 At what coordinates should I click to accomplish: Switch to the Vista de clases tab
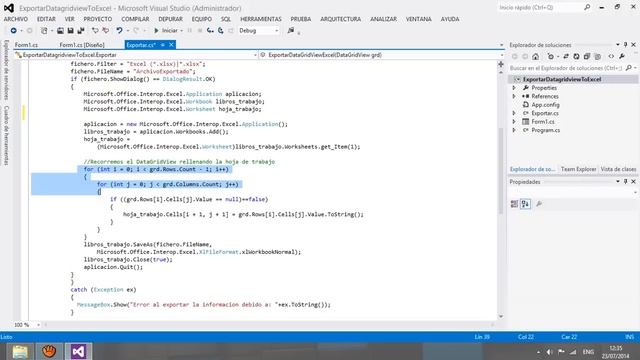point(618,169)
